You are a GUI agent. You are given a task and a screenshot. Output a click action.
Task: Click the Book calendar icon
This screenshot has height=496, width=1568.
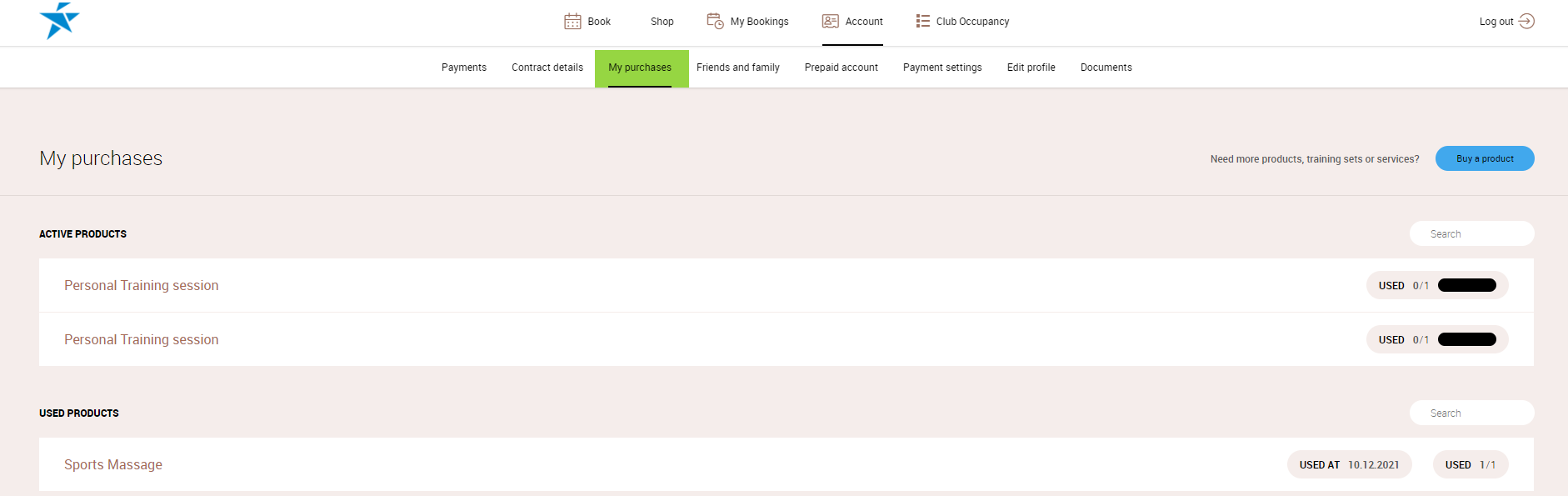pyautogui.click(x=572, y=22)
